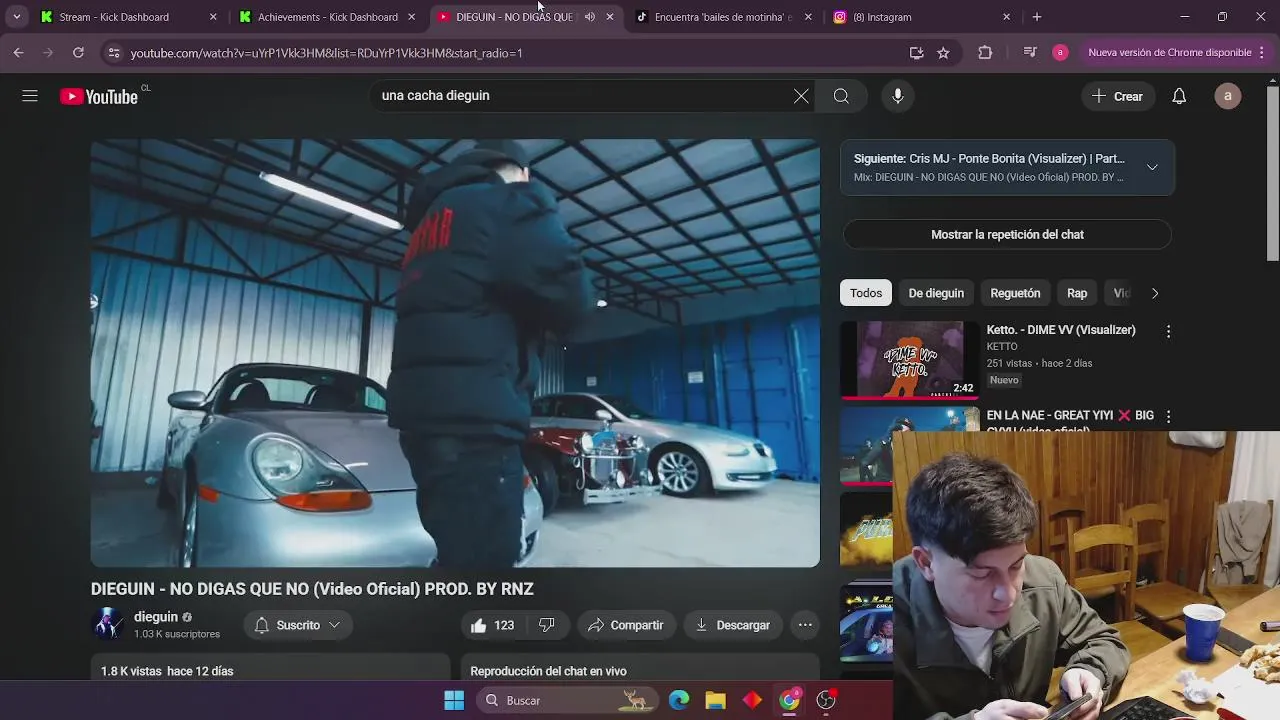This screenshot has width=1280, height=720.
Task: Open account avatar menu
Action: coord(1228,96)
